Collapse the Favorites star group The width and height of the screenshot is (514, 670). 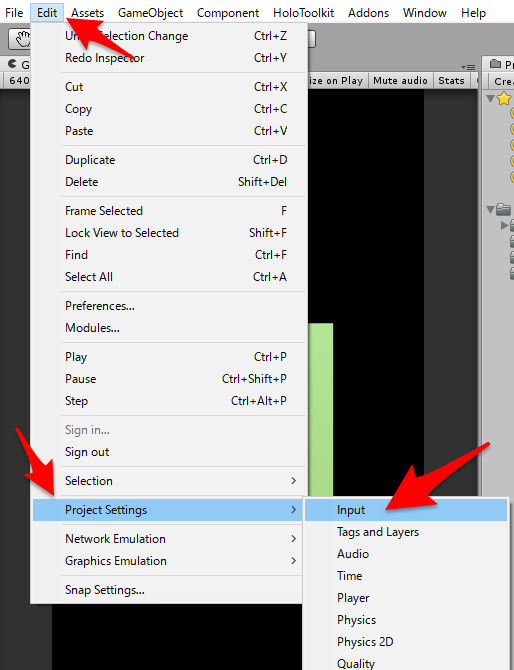(491, 99)
